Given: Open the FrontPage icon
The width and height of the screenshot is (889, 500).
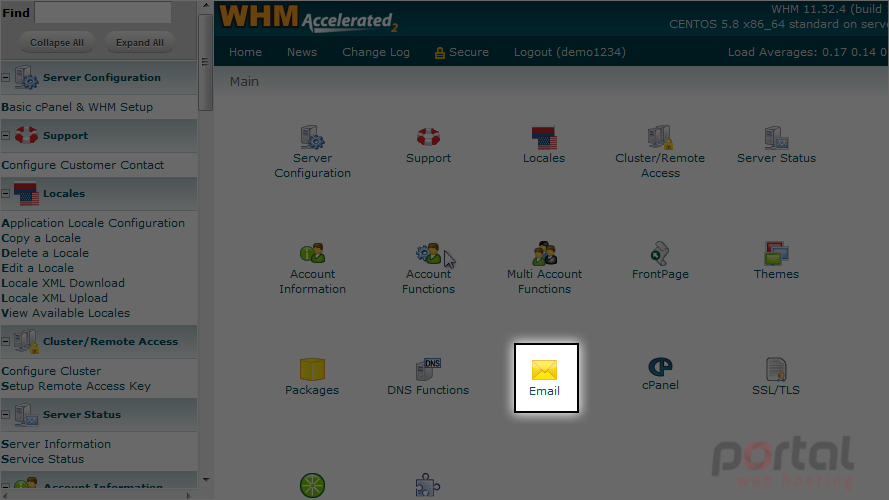Looking at the screenshot, I should (x=660, y=253).
